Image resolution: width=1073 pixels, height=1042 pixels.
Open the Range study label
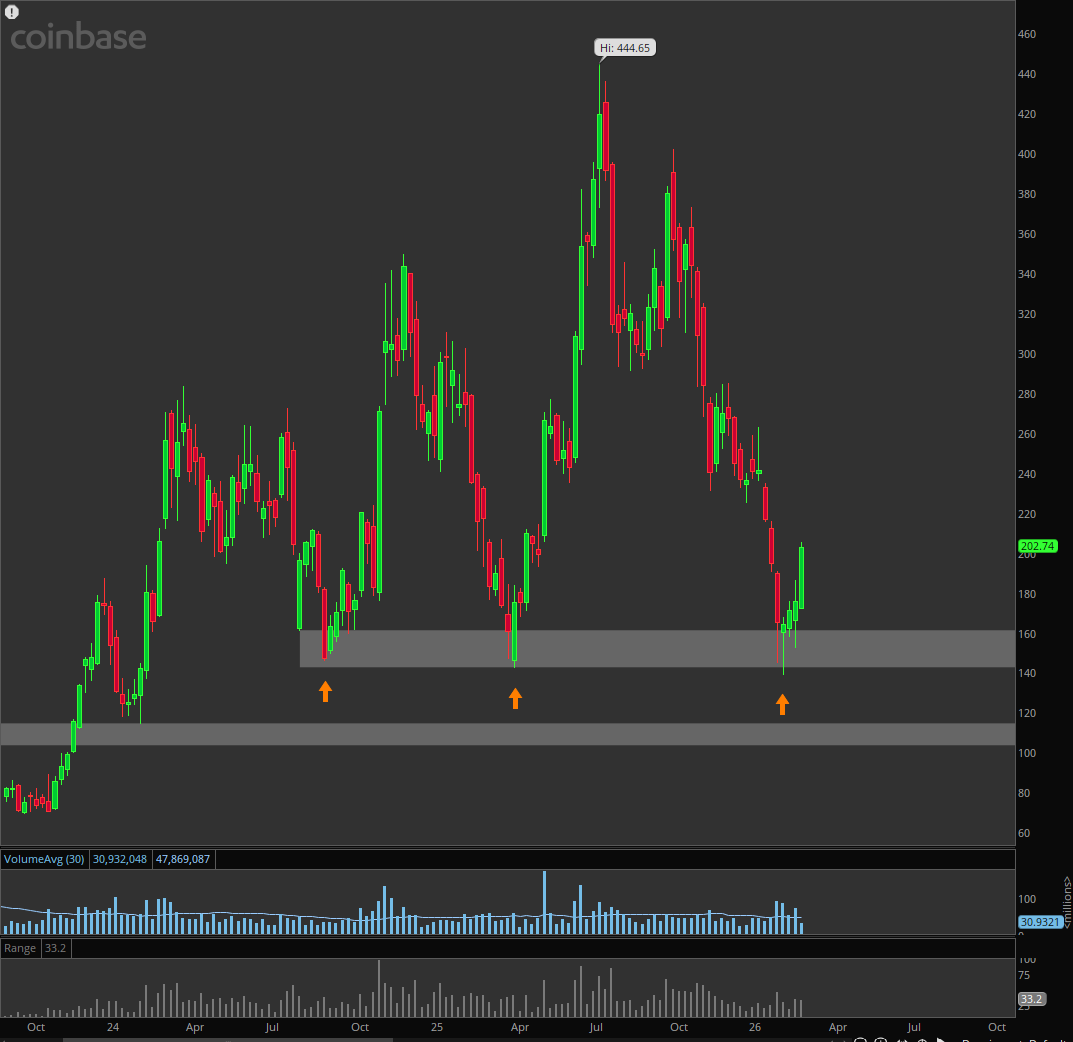pyautogui.click(x=20, y=948)
